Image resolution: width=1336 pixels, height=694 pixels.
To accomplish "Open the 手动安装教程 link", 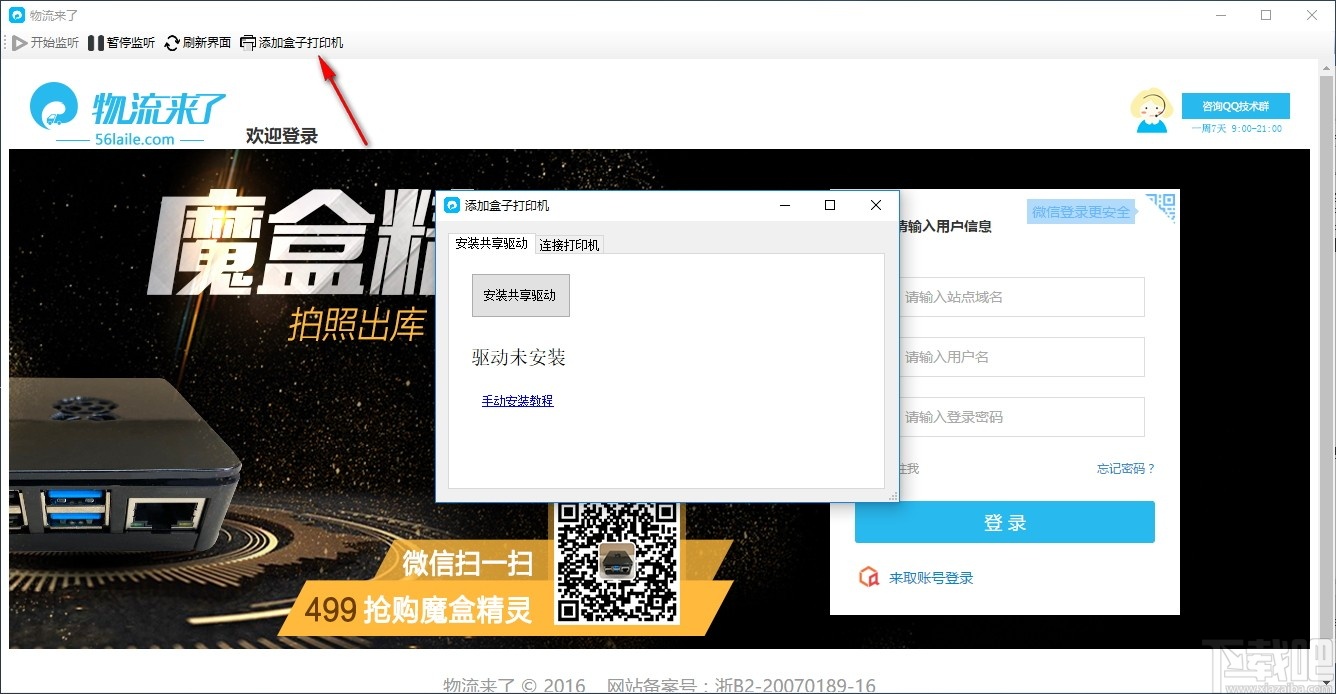I will 517,401.
